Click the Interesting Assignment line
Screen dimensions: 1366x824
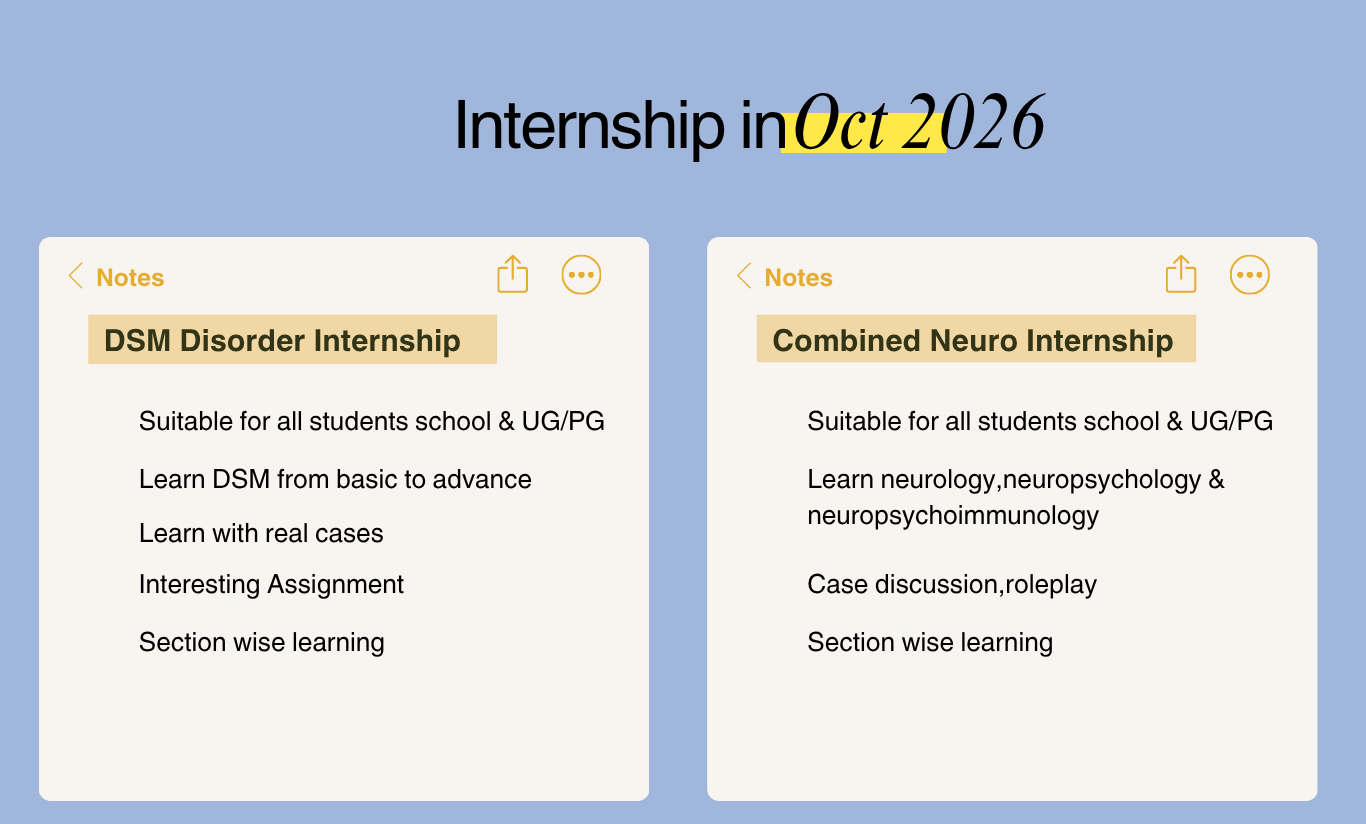click(271, 584)
